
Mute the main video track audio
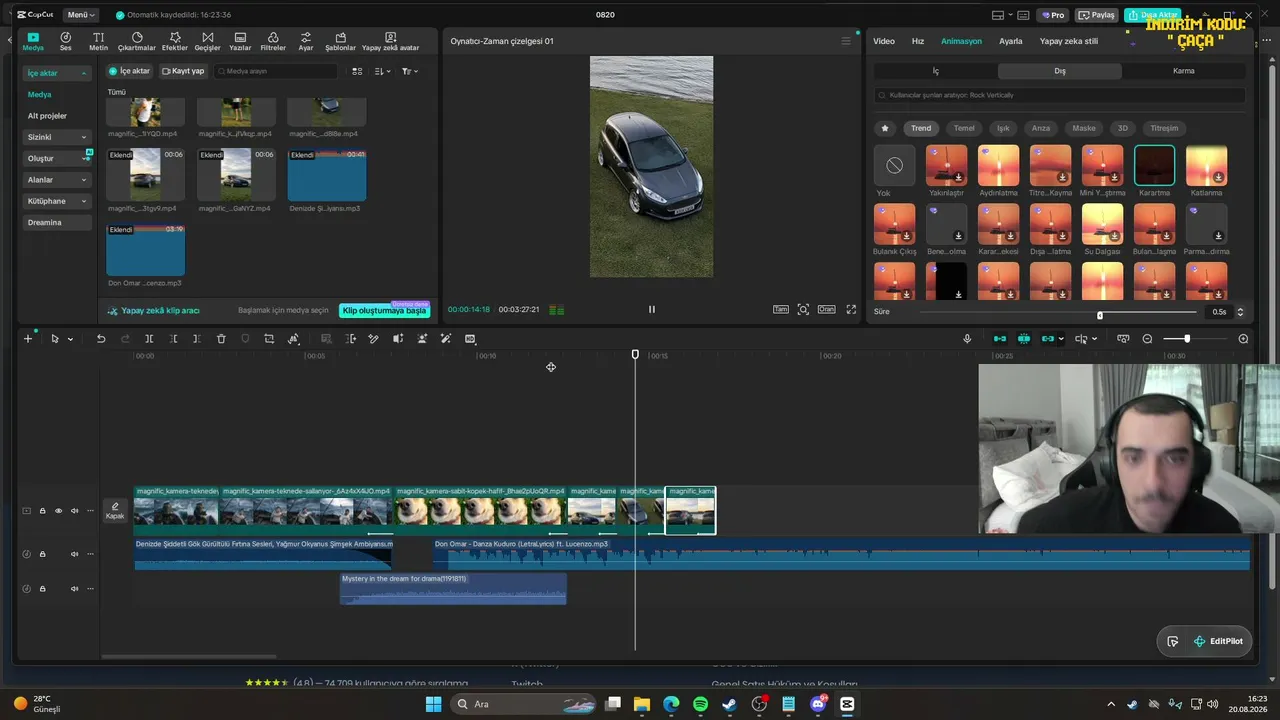(x=74, y=511)
